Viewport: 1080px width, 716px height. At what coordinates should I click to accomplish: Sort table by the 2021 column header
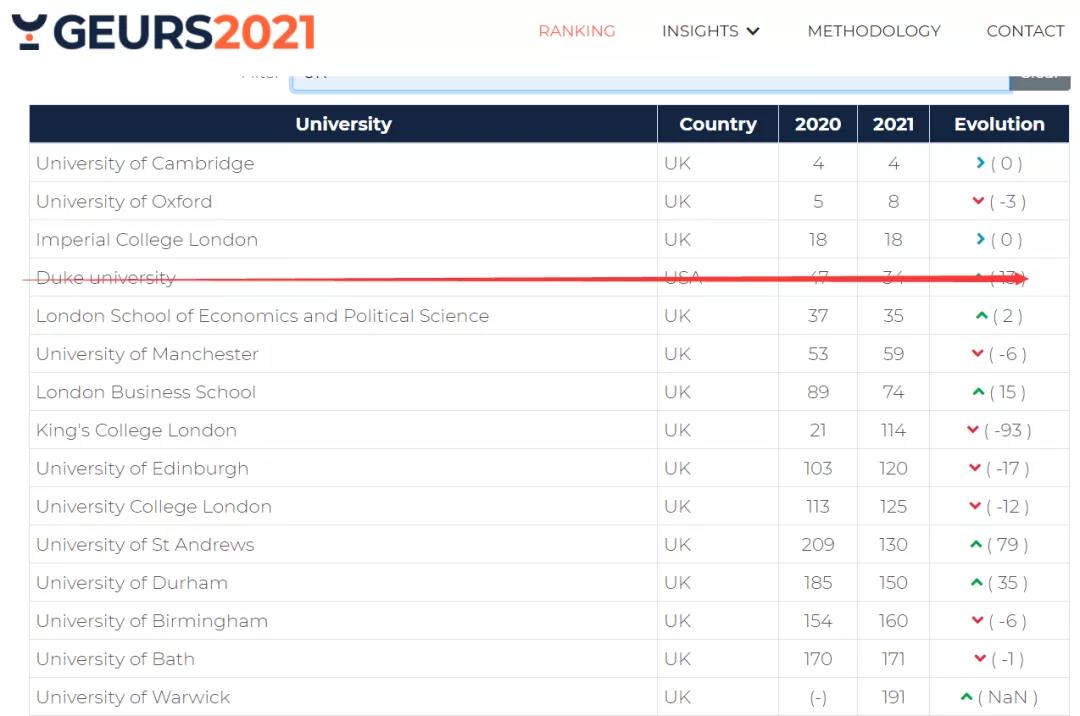[x=892, y=124]
